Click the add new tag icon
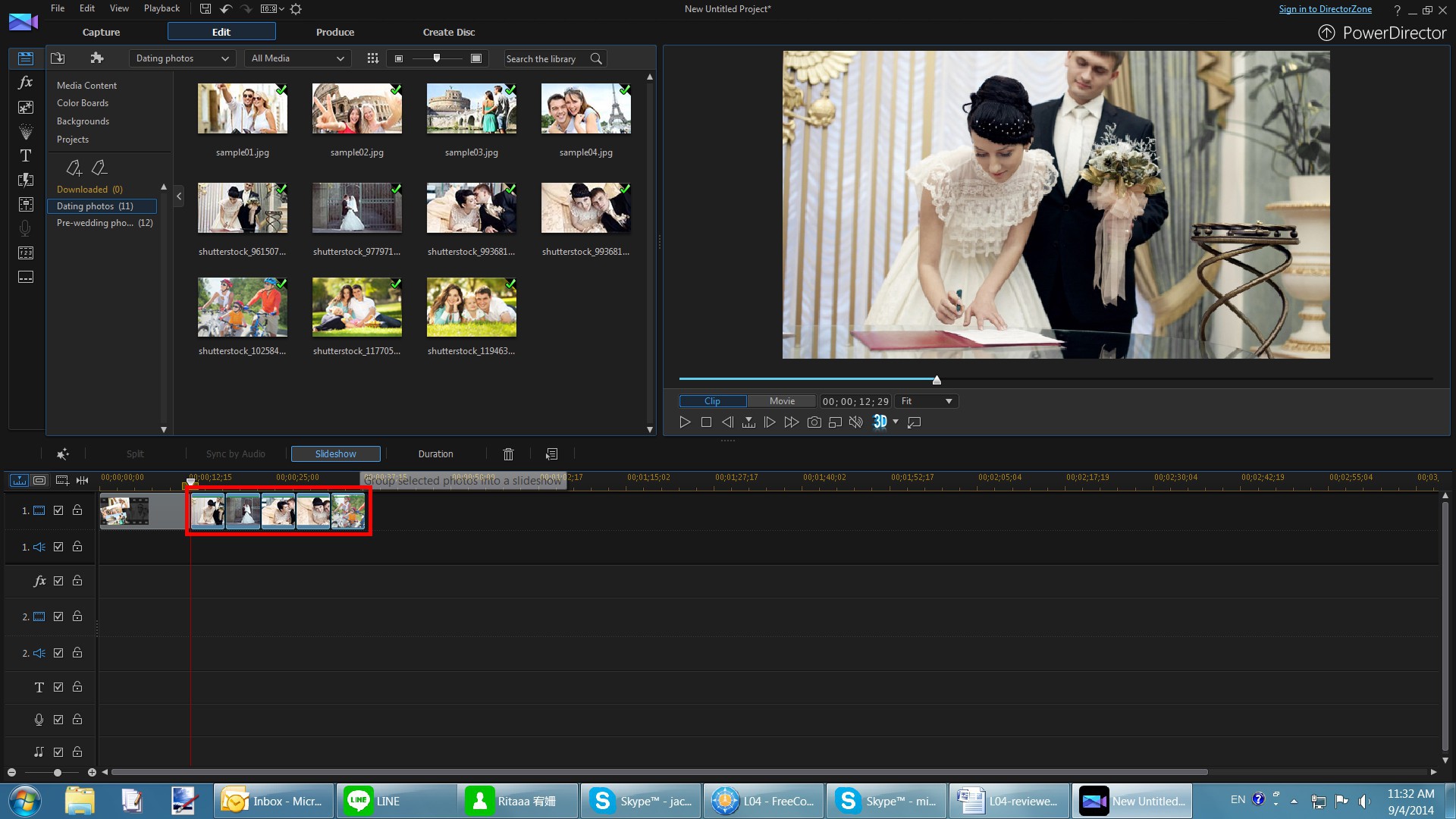1456x819 pixels. click(x=74, y=168)
